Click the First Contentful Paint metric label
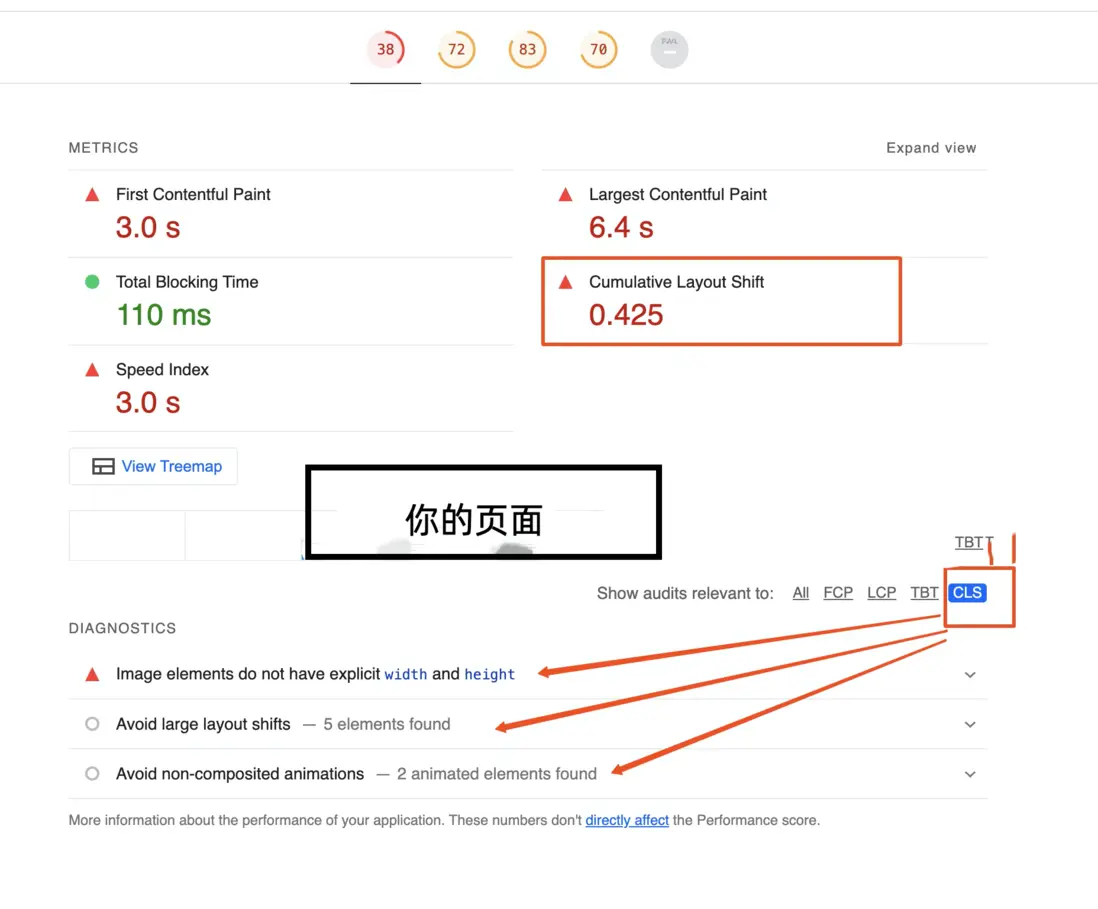The width and height of the screenshot is (1098, 909). coord(193,195)
